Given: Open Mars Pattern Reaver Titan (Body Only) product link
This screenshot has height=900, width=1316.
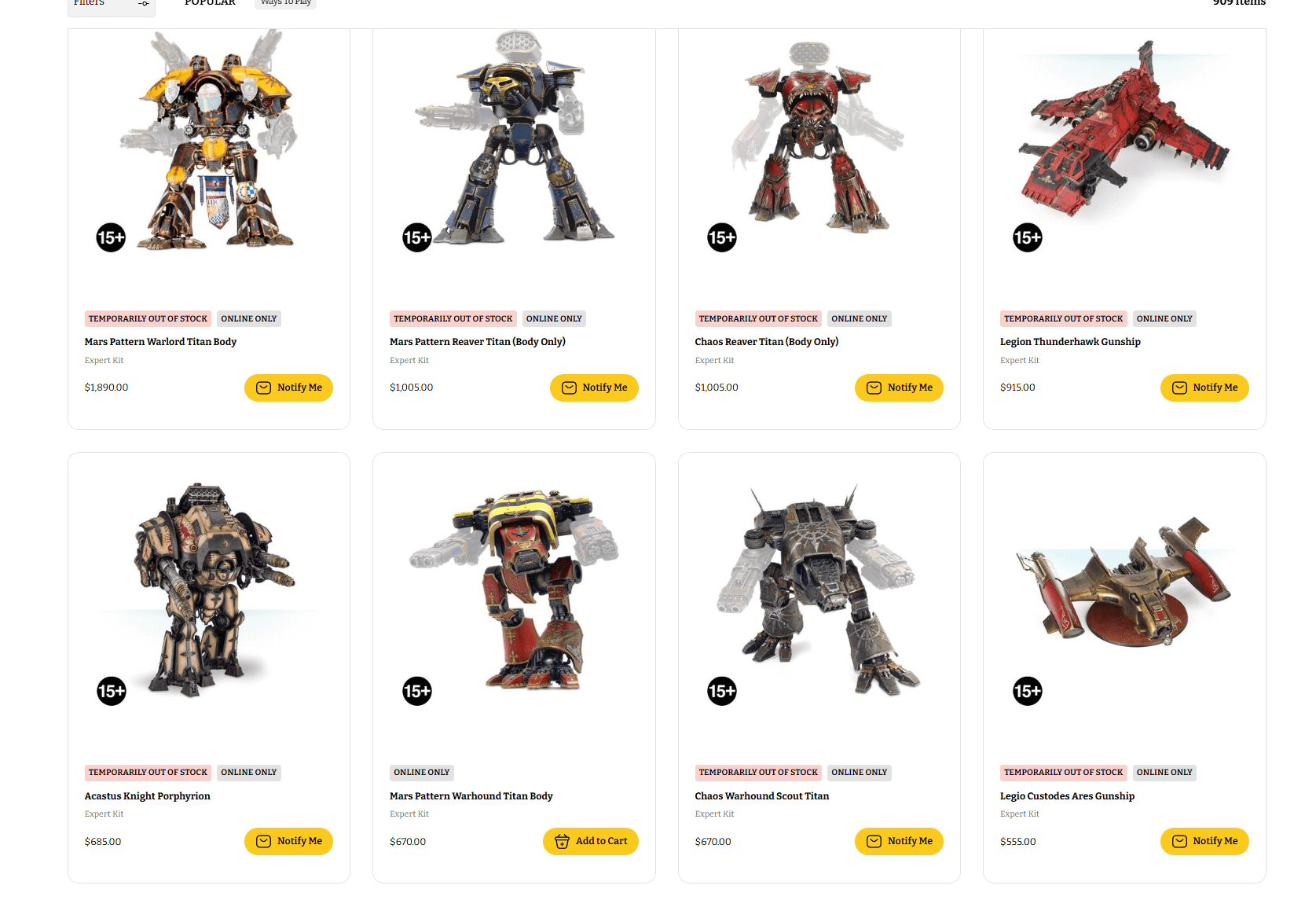Looking at the screenshot, I should 478,342.
